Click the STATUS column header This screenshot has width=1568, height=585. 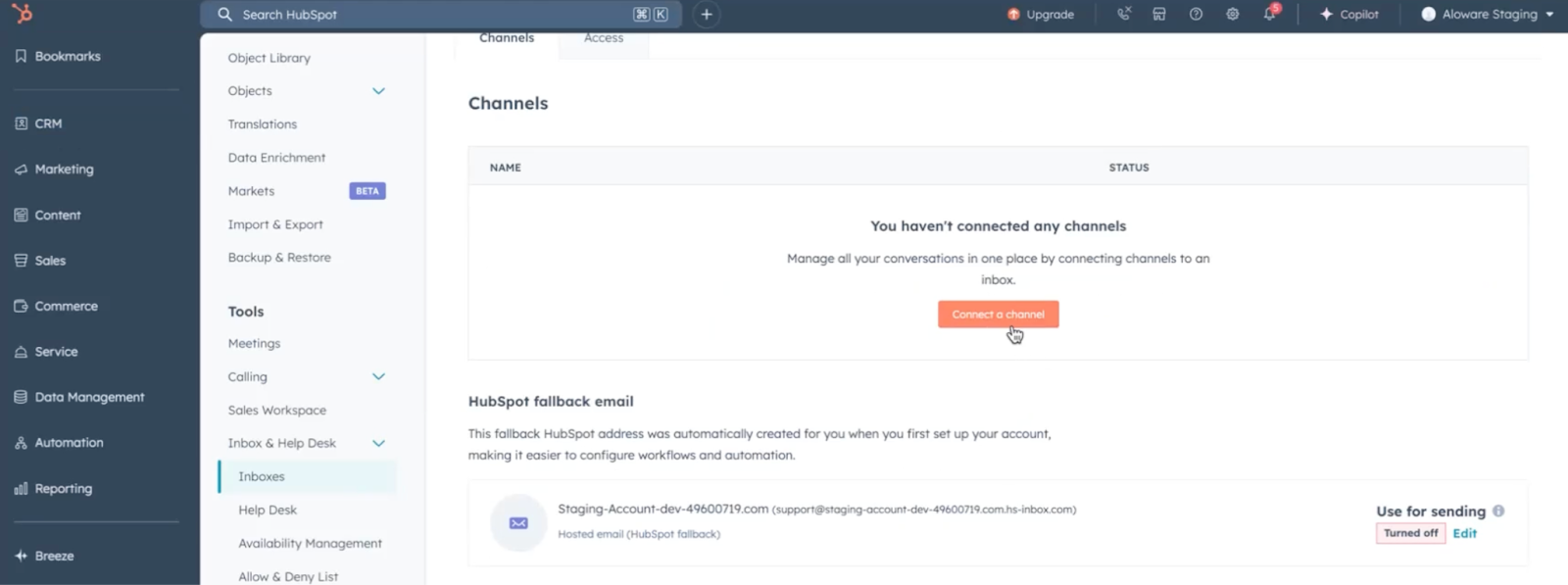1129,168
